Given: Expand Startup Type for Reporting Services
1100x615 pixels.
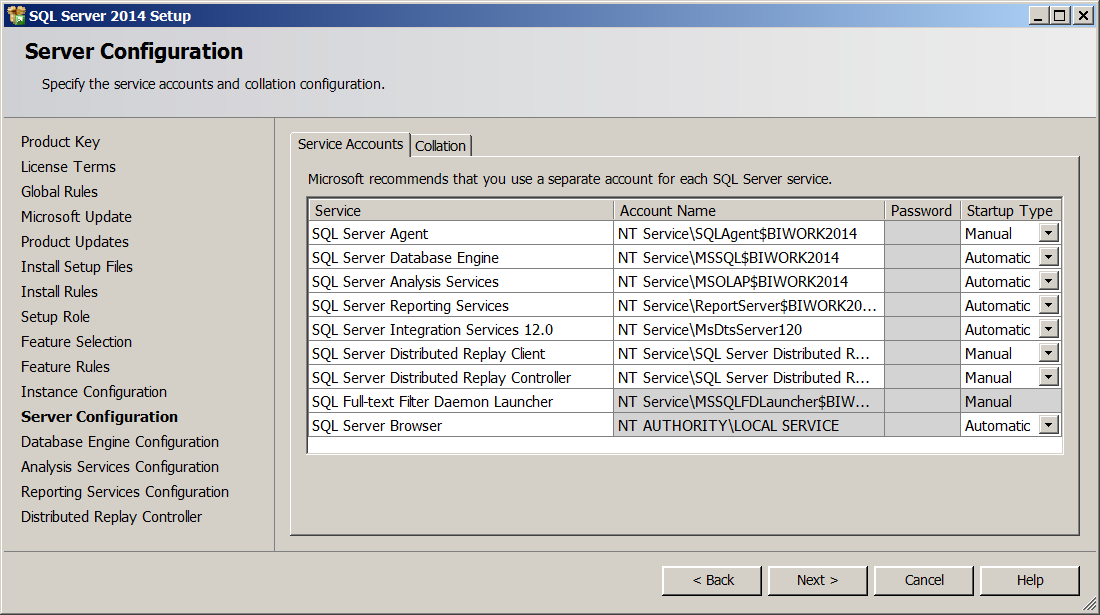Looking at the screenshot, I should pyautogui.click(x=1048, y=306).
